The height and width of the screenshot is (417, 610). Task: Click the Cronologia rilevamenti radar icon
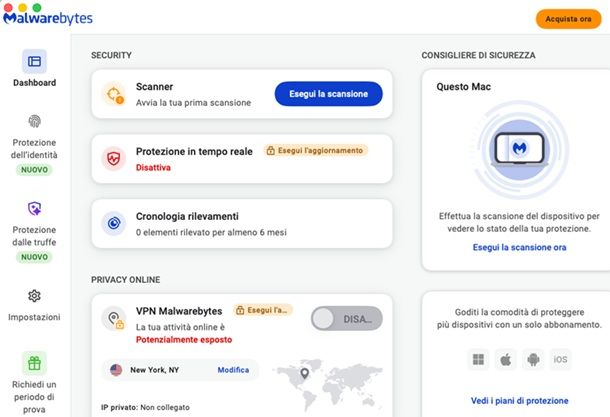point(114,223)
